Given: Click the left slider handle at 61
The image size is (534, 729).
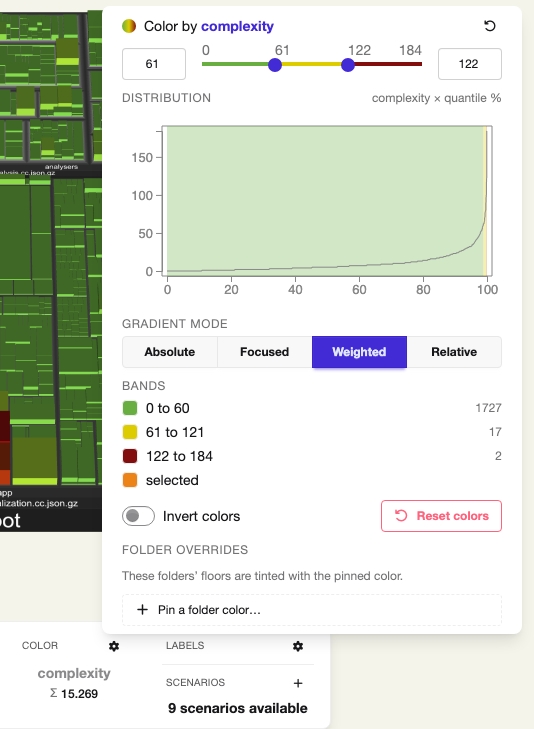Looking at the screenshot, I should coord(275,65).
